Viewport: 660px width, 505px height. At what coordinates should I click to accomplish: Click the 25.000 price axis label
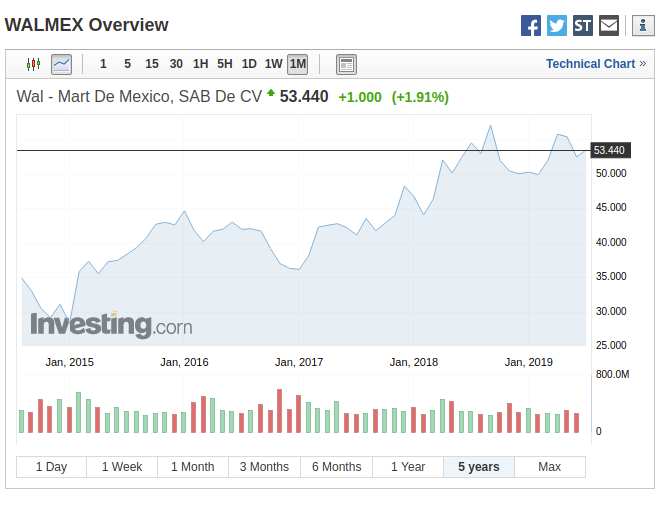[611, 346]
